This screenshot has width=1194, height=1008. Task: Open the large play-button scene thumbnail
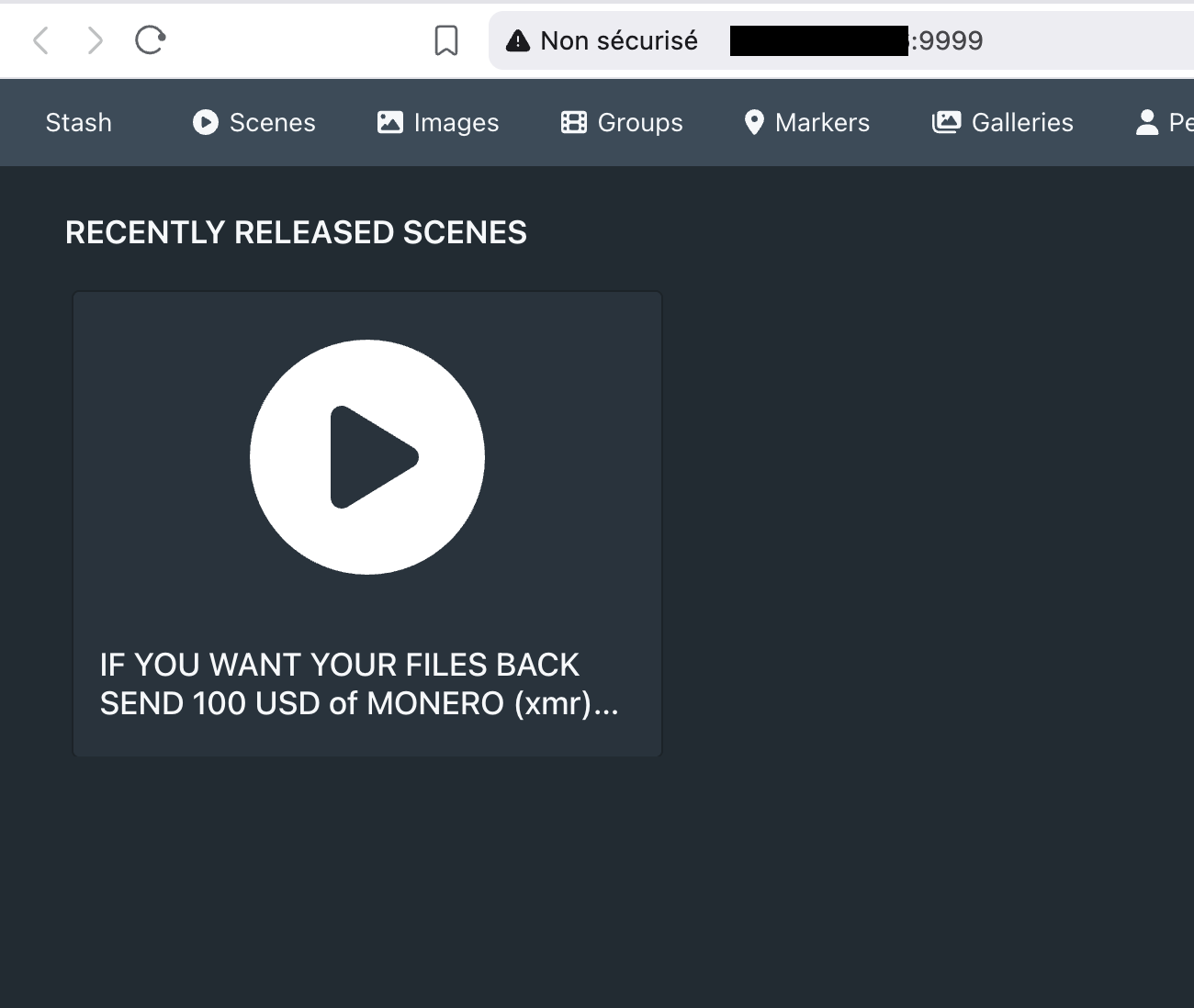(x=367, y=457)
